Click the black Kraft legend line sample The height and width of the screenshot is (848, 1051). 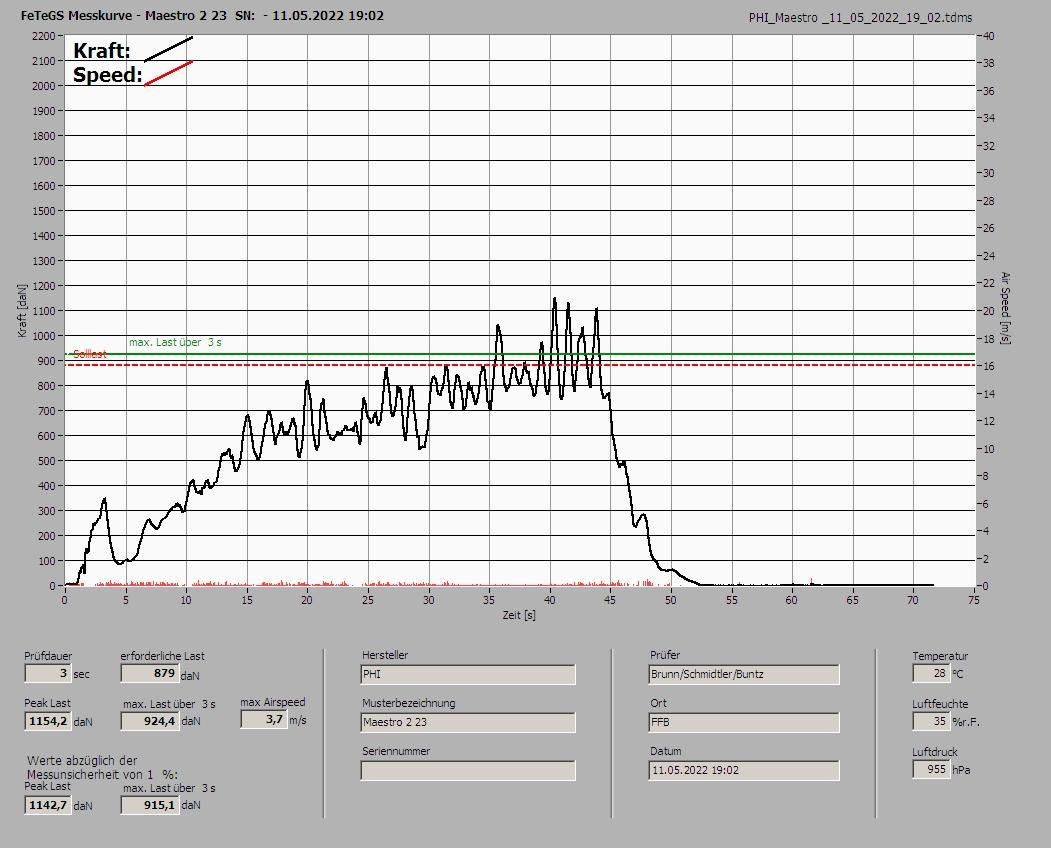point(168,49)
